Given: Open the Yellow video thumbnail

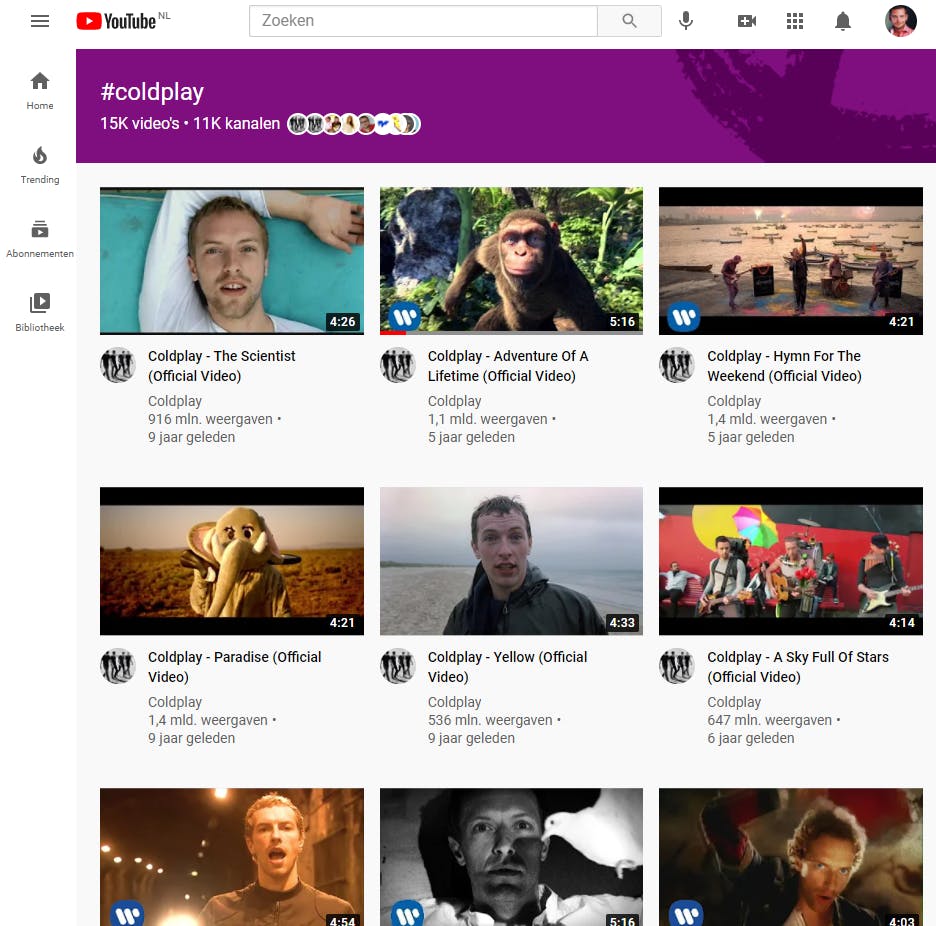Looking at the screenshot, I should click(x=512, y=561).
